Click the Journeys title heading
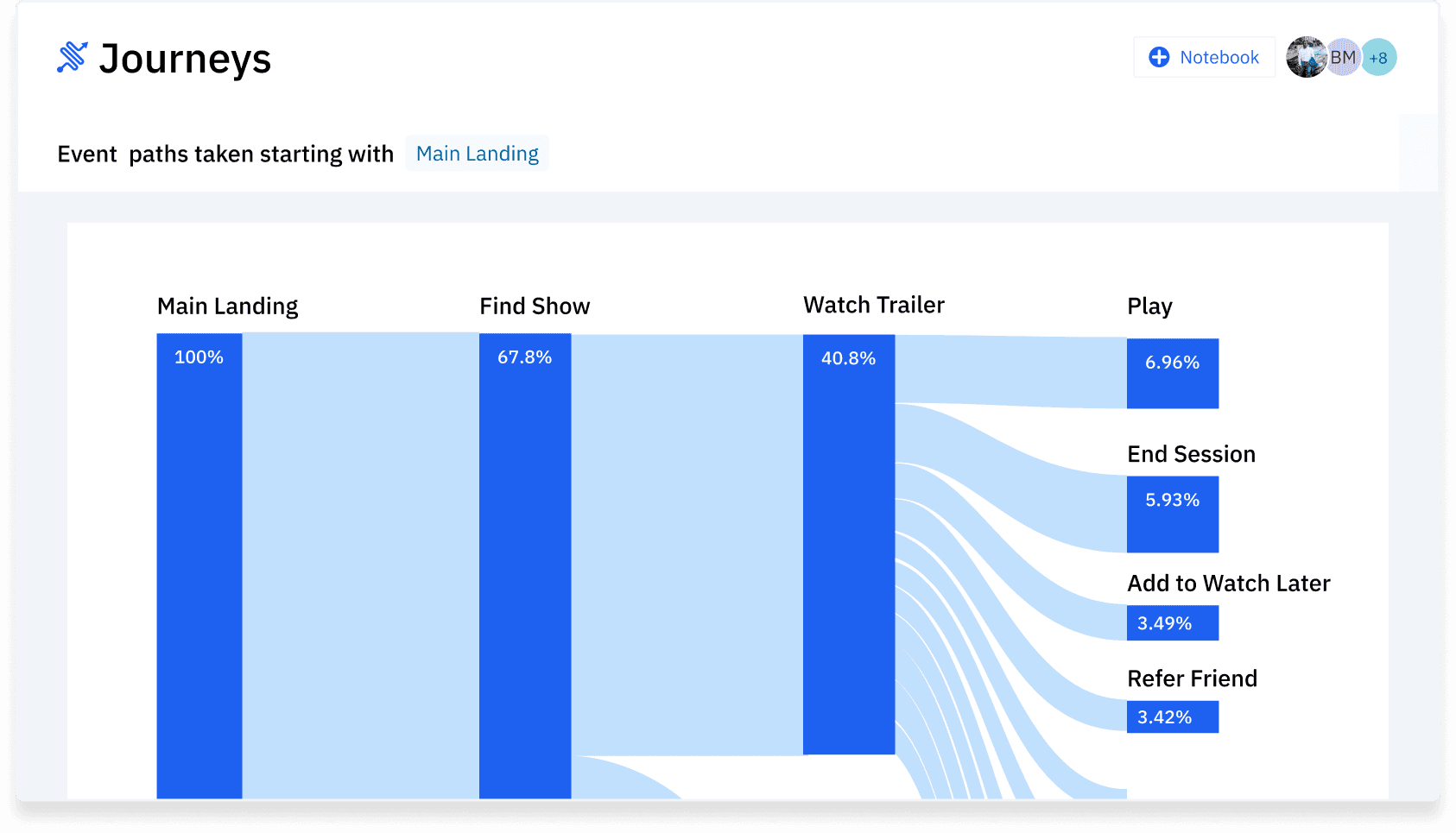Image resolution: width=1456 pixels, height=833 pixels. tap(186, 58)
